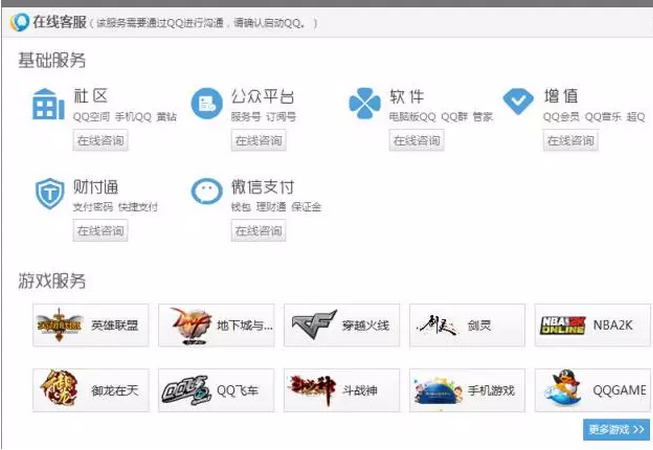653x450 pixels.
Task: Click the 英雄联盟 game logo
Action: pyautogui.click(x=59, y=325)
